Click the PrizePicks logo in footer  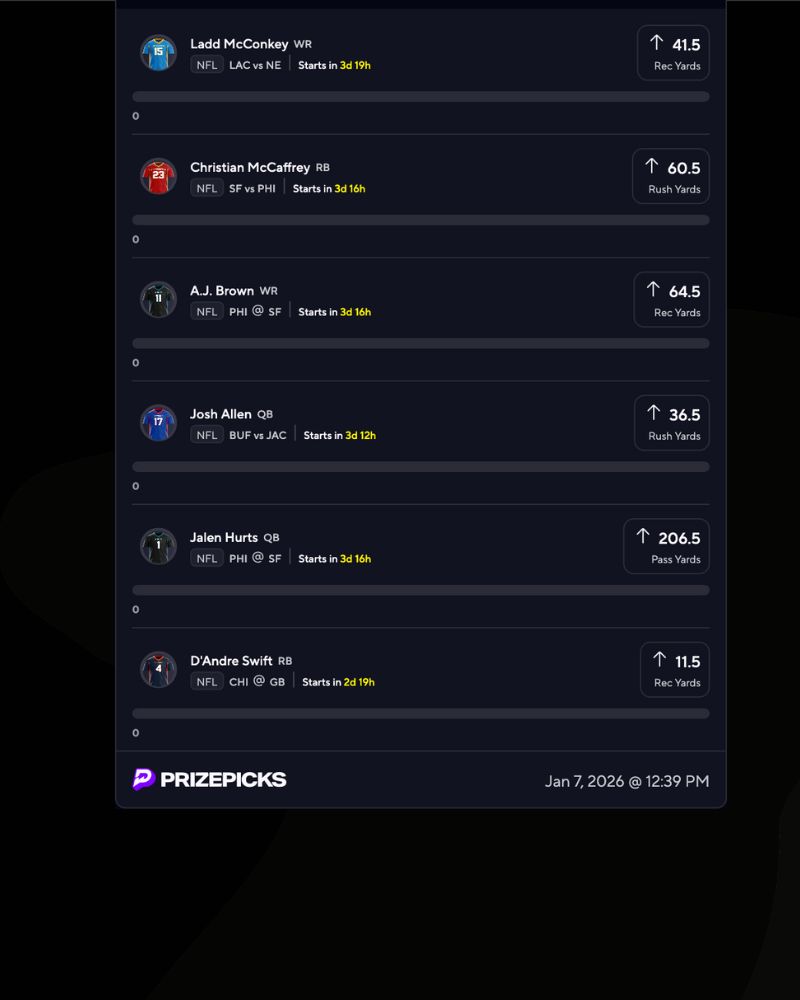[x=210, y=780]
